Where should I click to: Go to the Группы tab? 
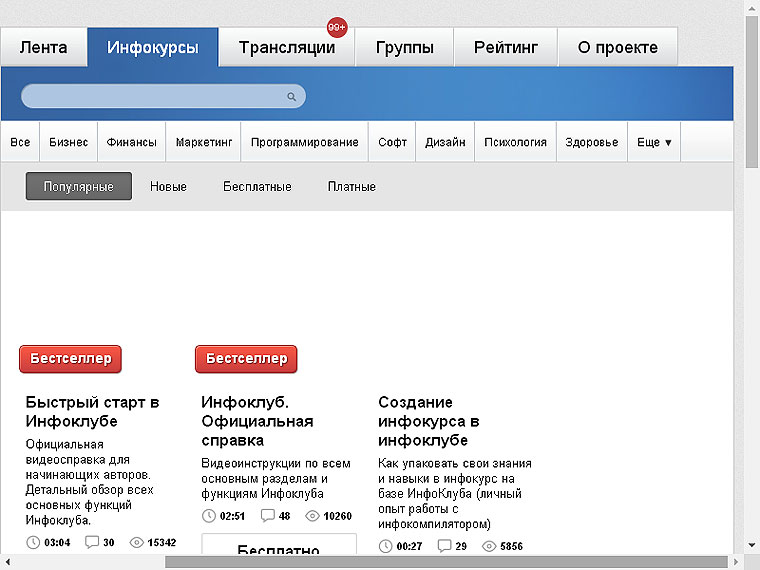tap(405, 47)
